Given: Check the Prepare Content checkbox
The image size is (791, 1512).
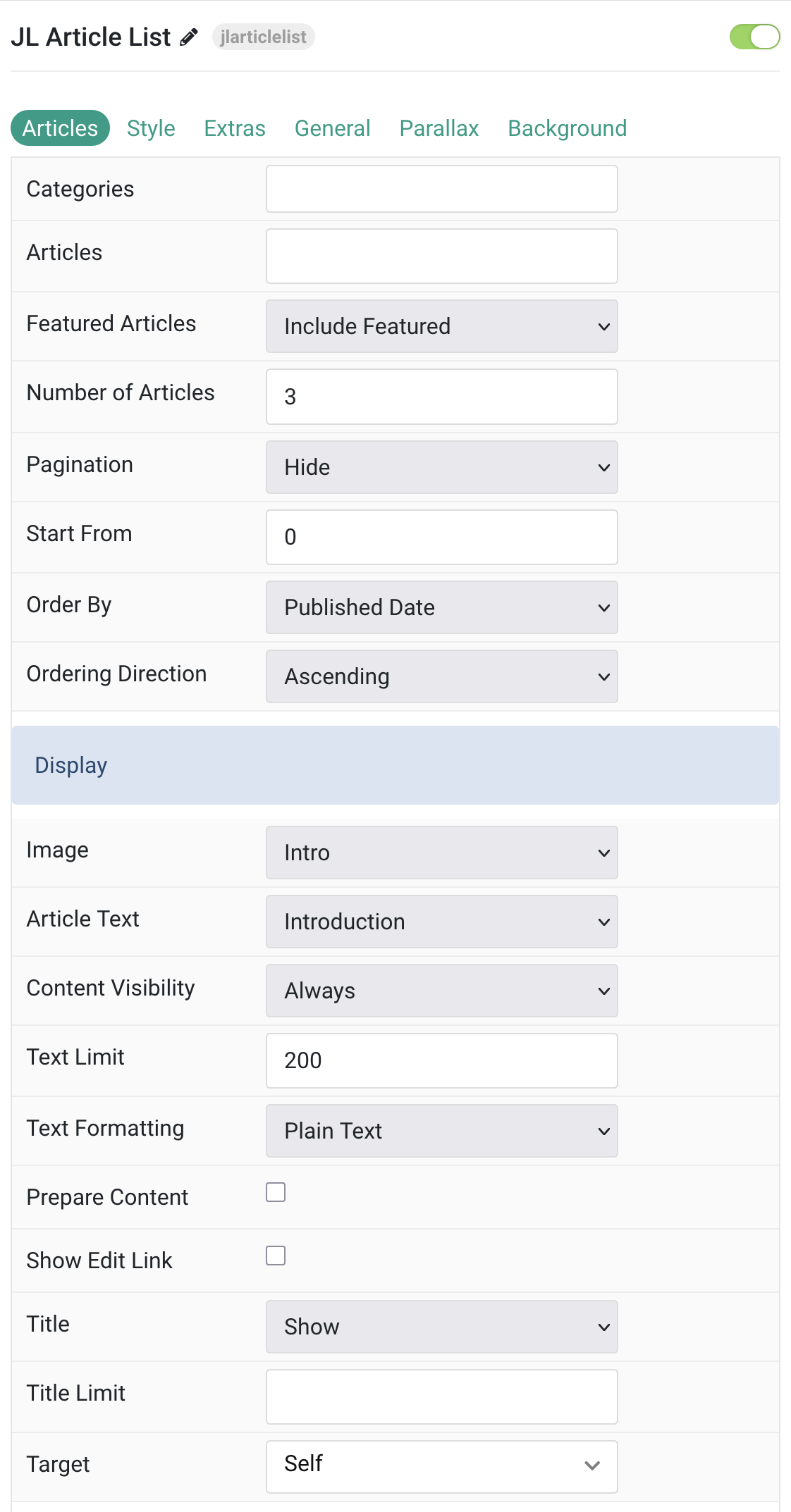Looking at the screenshot, I should pyautogui.click(x=276, y=1192).
